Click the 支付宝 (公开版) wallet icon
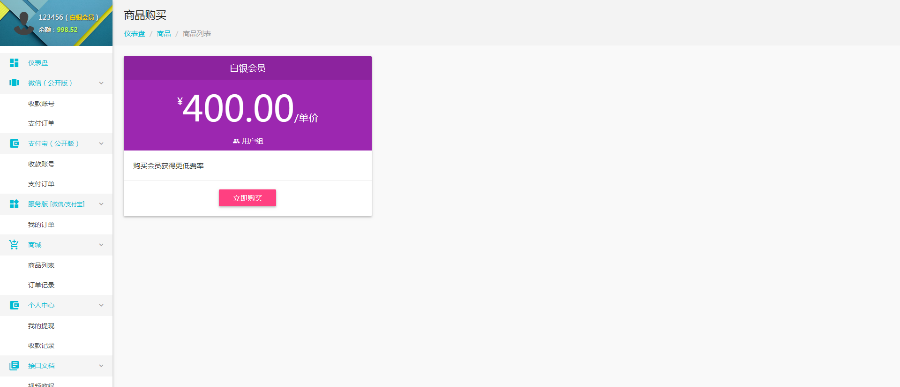This screenshot has width=900, height=387. point(14,144)
